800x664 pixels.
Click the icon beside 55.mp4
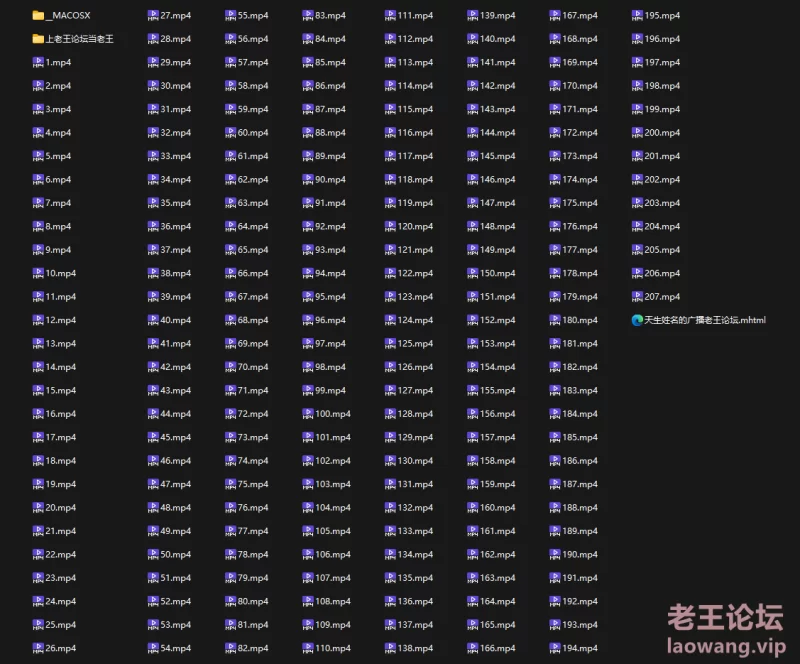click(231, 15)
